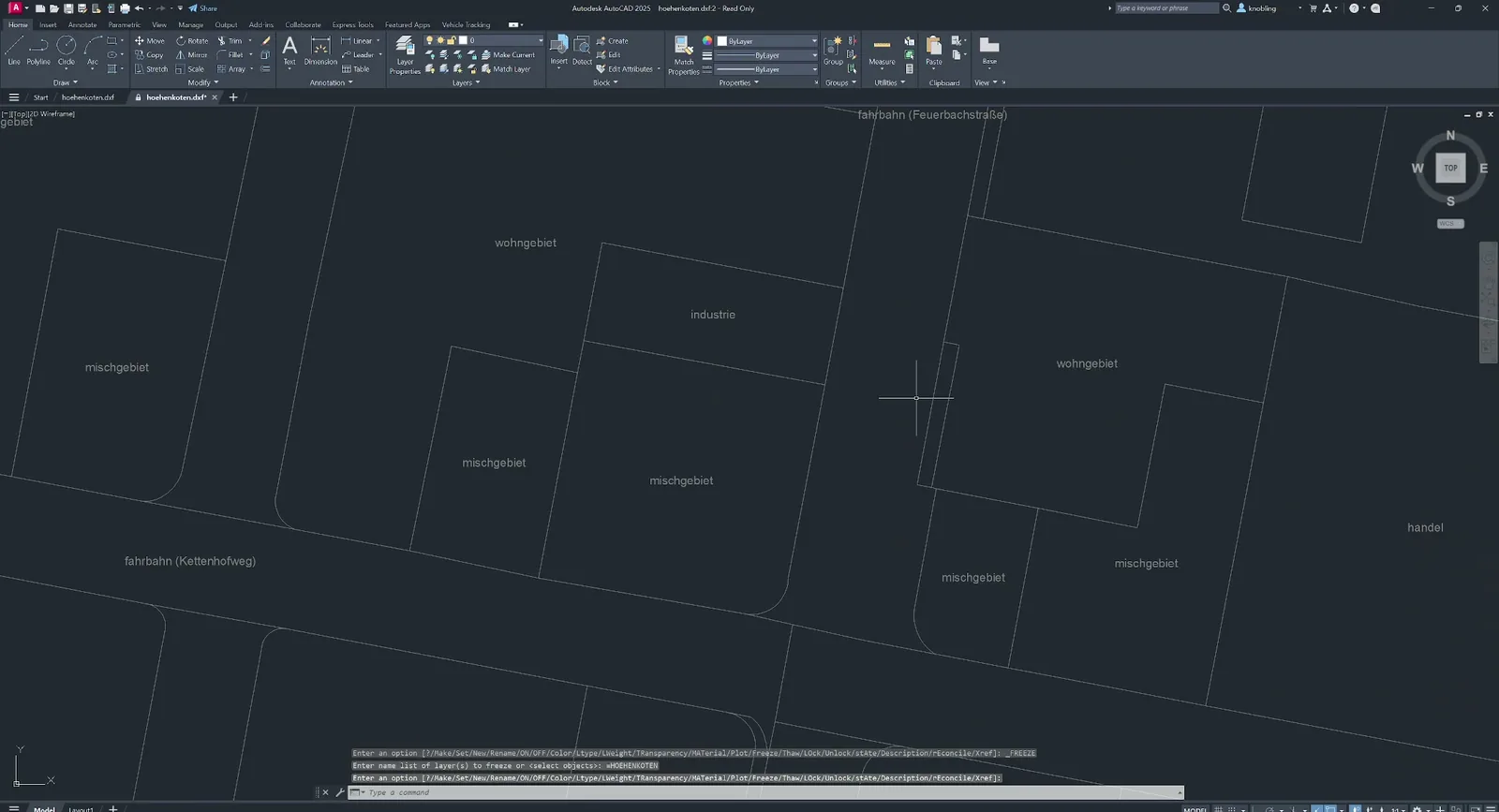Activate the Move command
This screenshot has width=1499, height=812.
point(149,41)
